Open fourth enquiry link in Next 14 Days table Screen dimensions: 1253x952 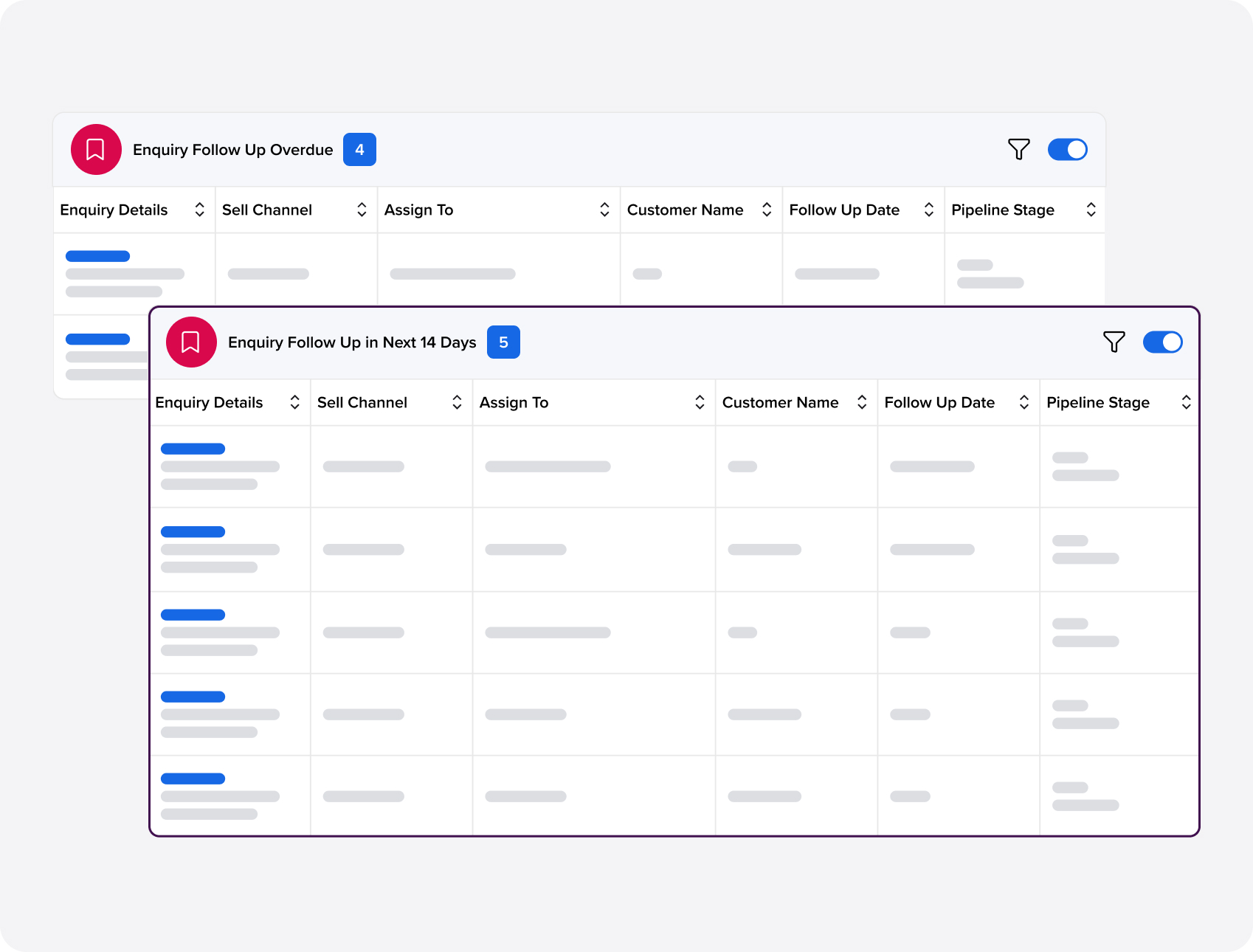click(x=193, y=697)
